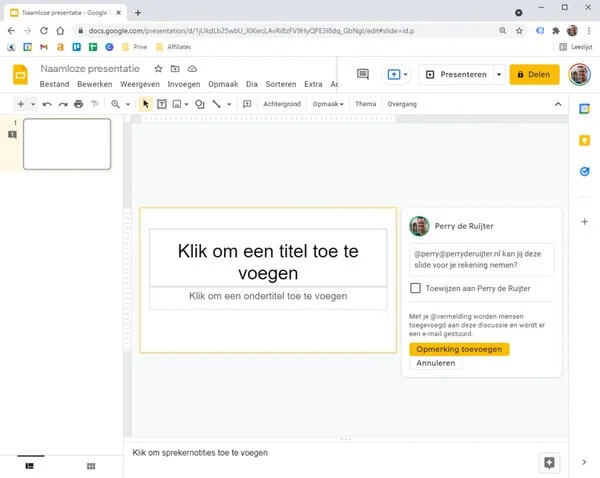
Task: Select the text box tool
Action: (x=162, y=104)
